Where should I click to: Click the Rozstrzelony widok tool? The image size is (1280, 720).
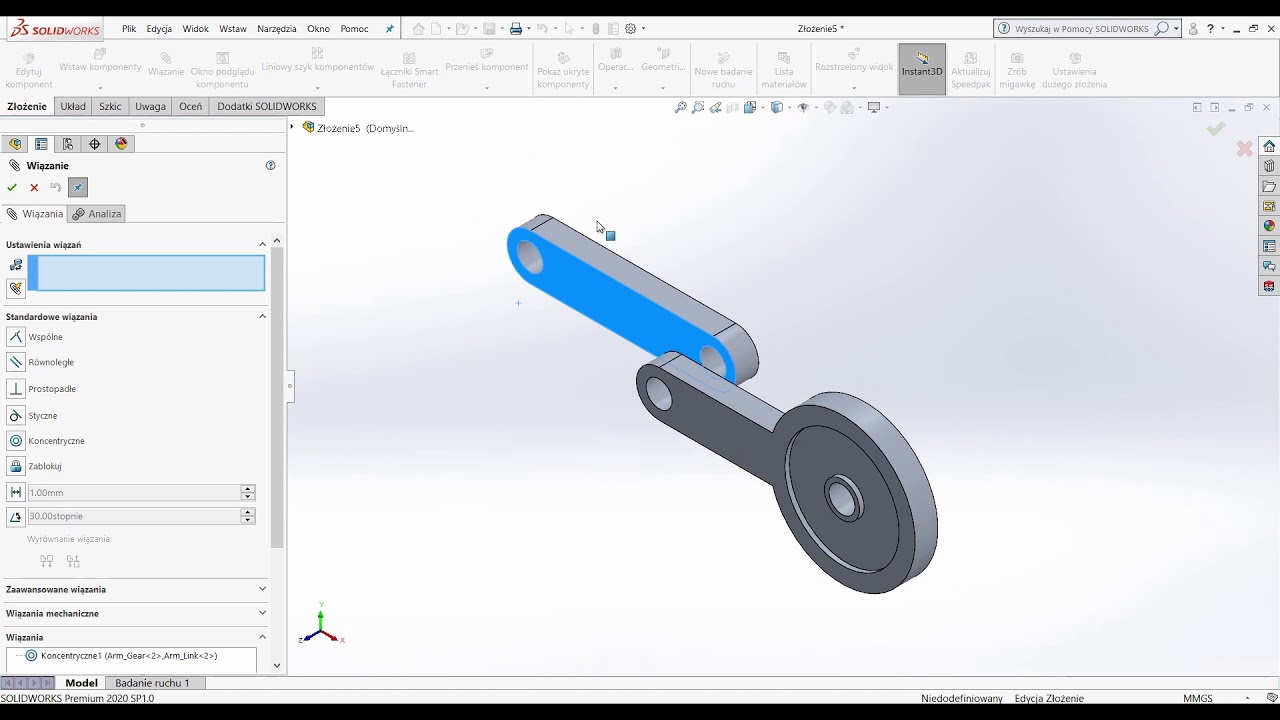tap(854, 60)
